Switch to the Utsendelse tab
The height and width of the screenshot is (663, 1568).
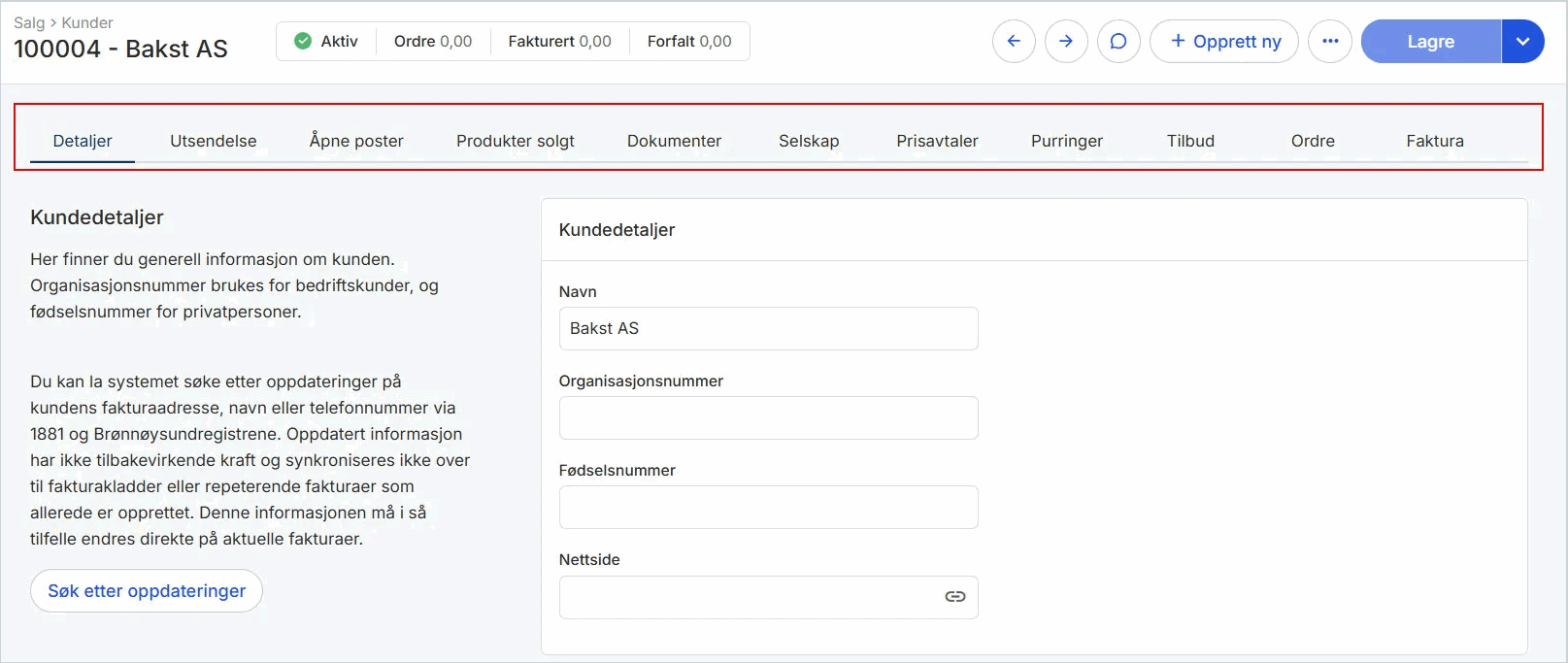214,141
